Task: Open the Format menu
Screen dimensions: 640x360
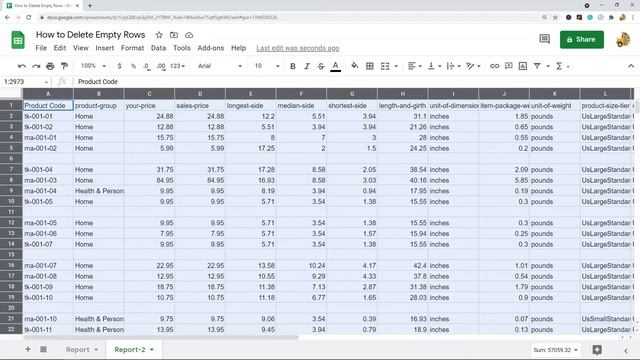Action: tap(133, 48)
